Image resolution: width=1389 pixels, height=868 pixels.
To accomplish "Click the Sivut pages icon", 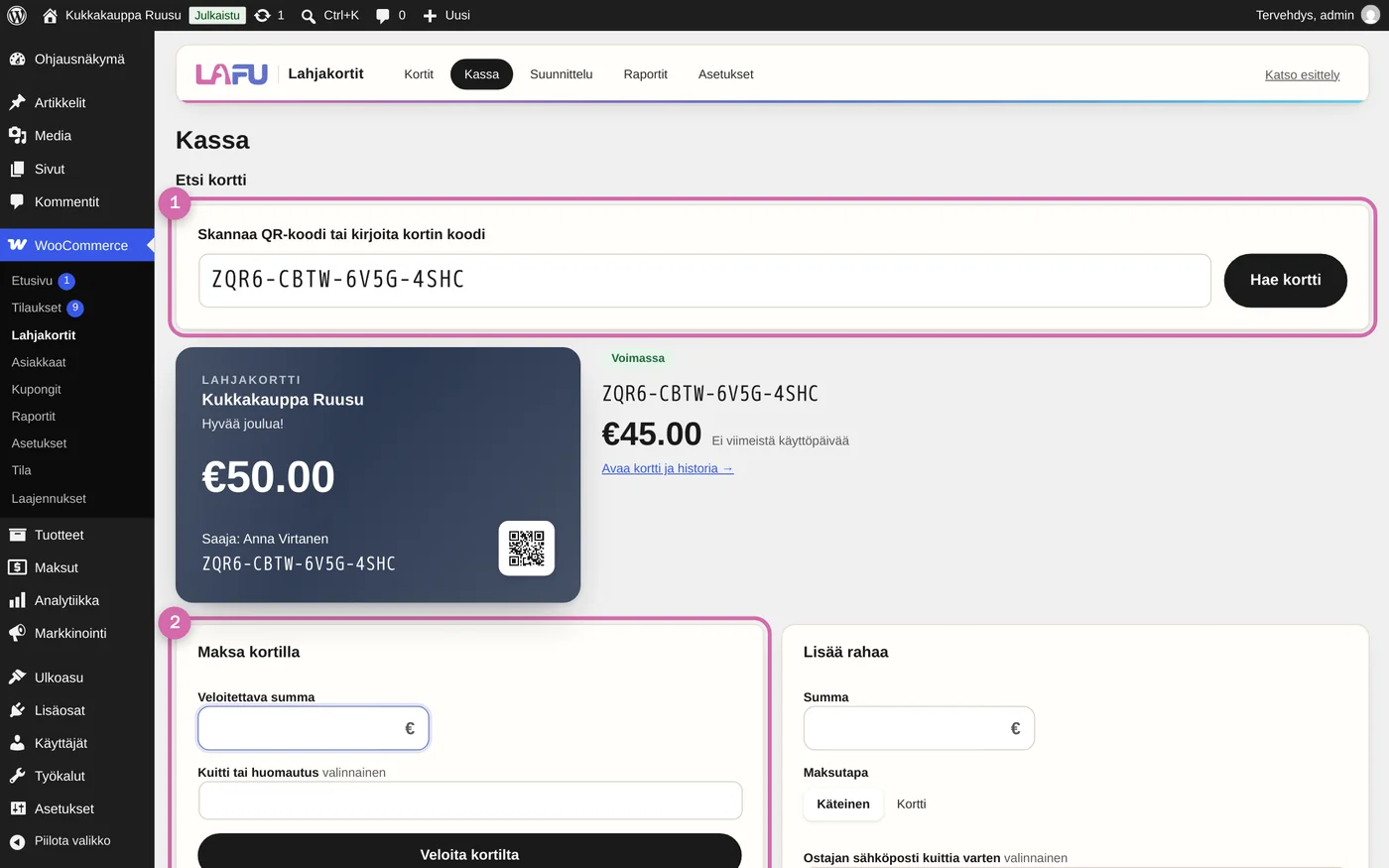I will point(17,169).
